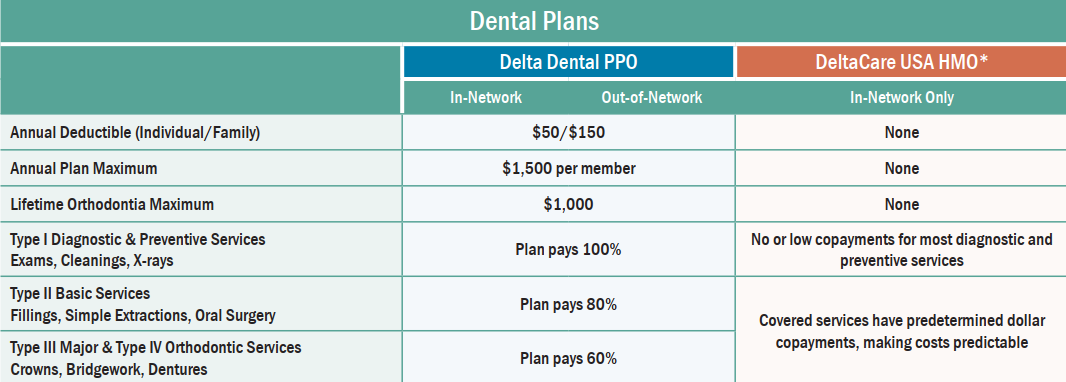
Task: Click the In-Network subheader label
Action: [485, 97]
